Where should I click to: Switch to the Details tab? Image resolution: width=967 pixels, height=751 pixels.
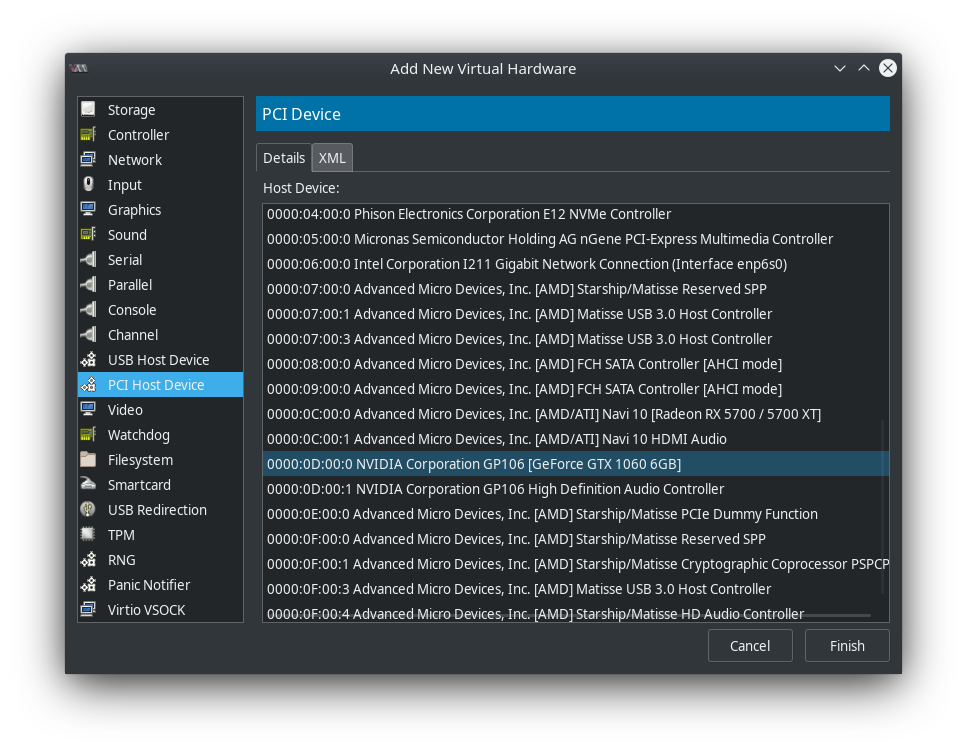coord(284,158)
